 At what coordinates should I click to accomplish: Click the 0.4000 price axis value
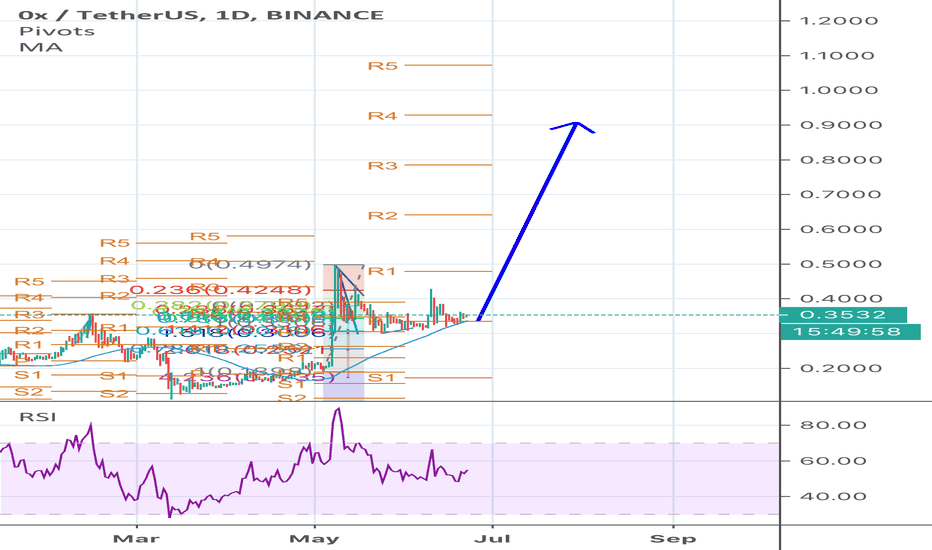840,298
